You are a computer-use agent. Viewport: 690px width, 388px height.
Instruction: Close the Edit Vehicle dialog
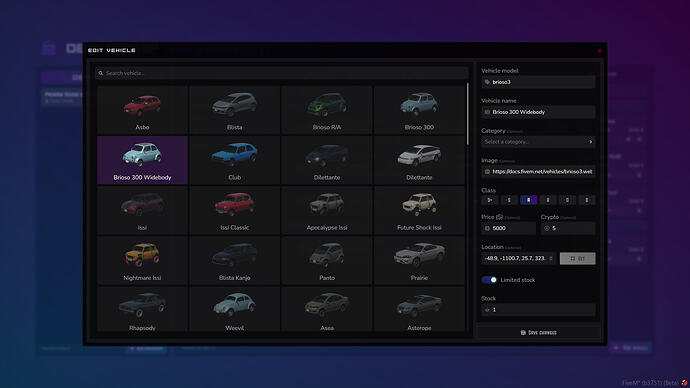click(599, 51)
